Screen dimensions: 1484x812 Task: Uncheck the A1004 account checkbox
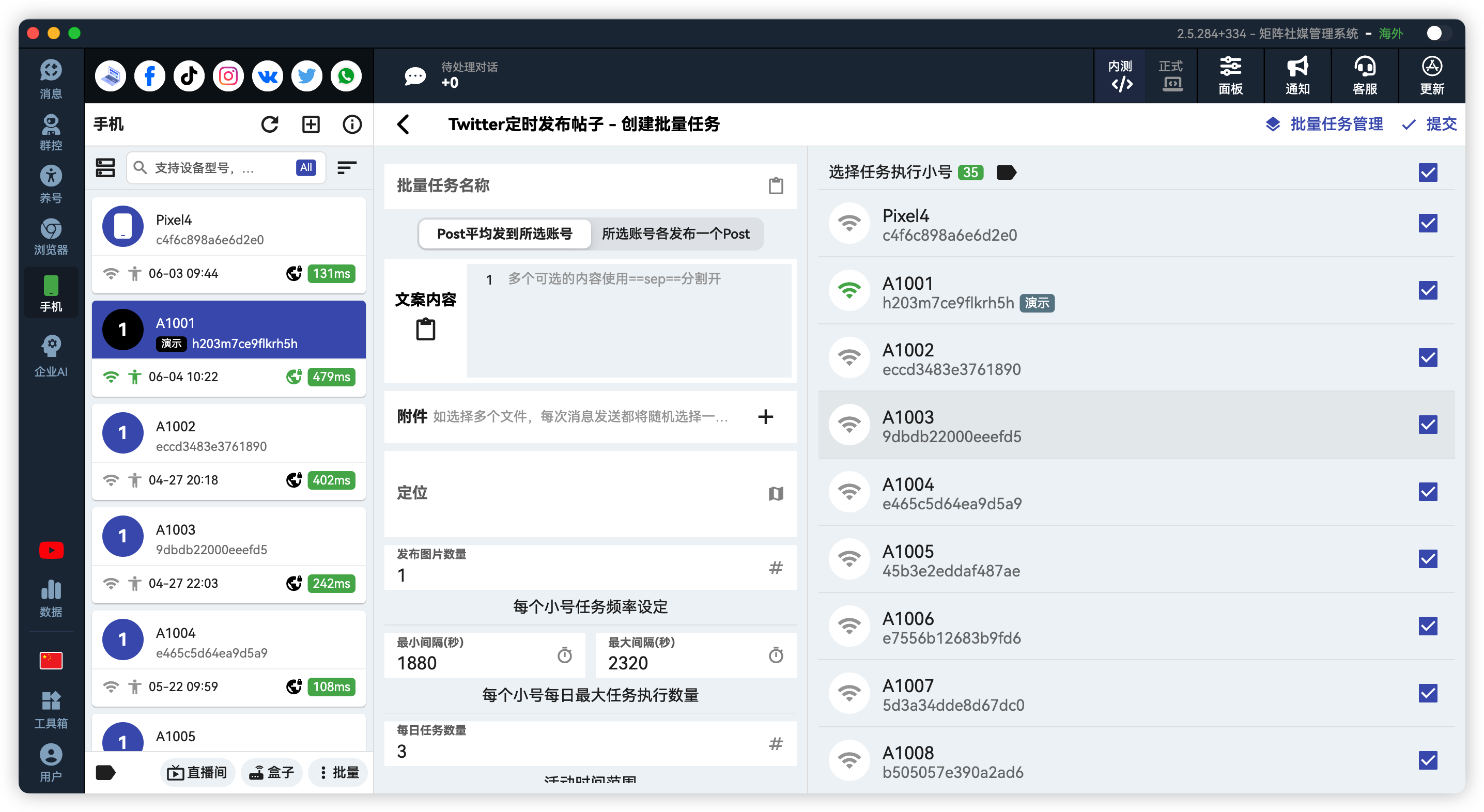(1428, 492)
